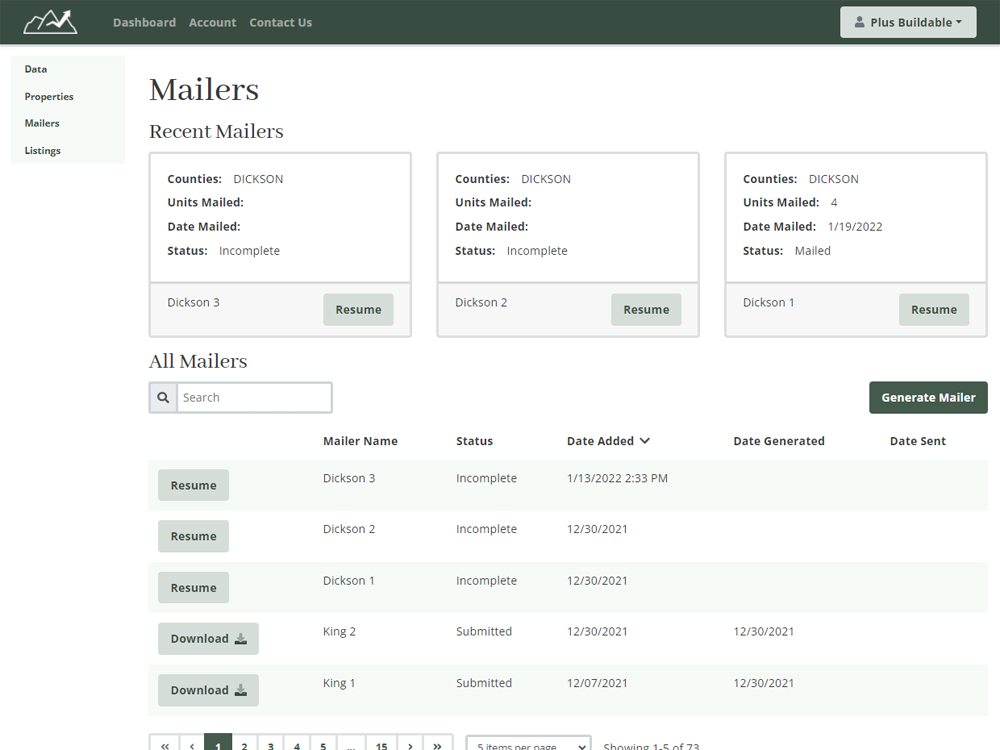Click 'Showing 1-5 of 73' text
This screenshot has width=1000, height=750.
tap(651, 746)
